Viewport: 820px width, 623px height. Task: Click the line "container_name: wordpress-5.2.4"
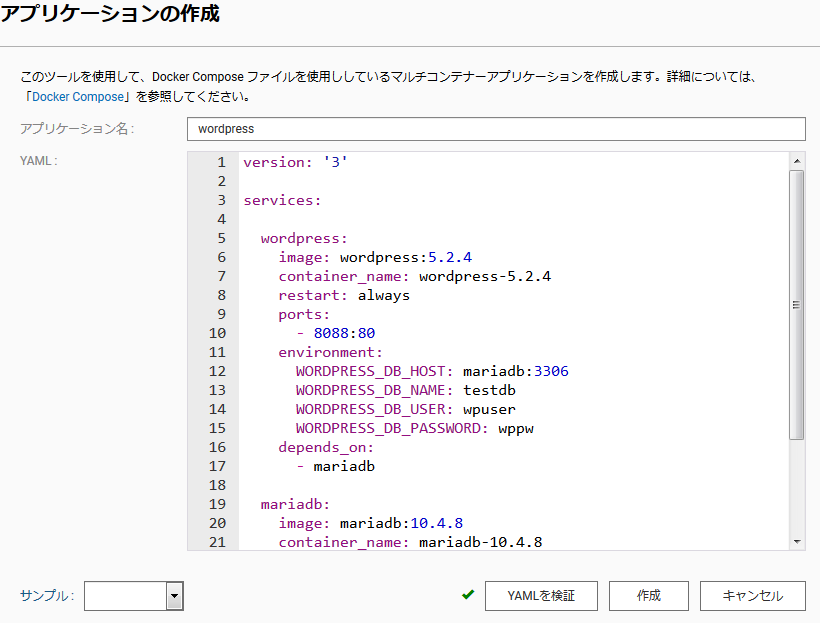point(415,276)
